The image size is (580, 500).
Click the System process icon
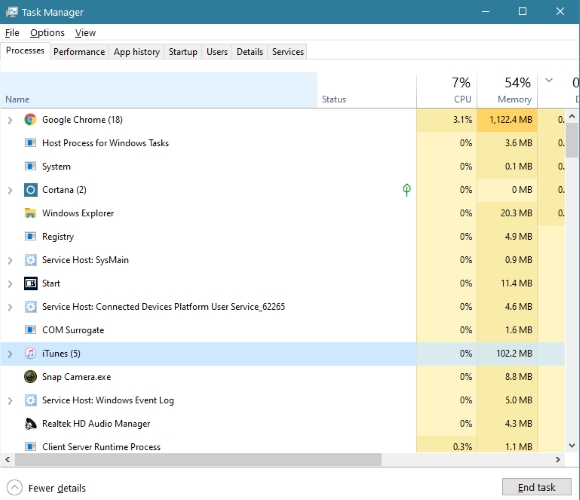pos(30,166)
